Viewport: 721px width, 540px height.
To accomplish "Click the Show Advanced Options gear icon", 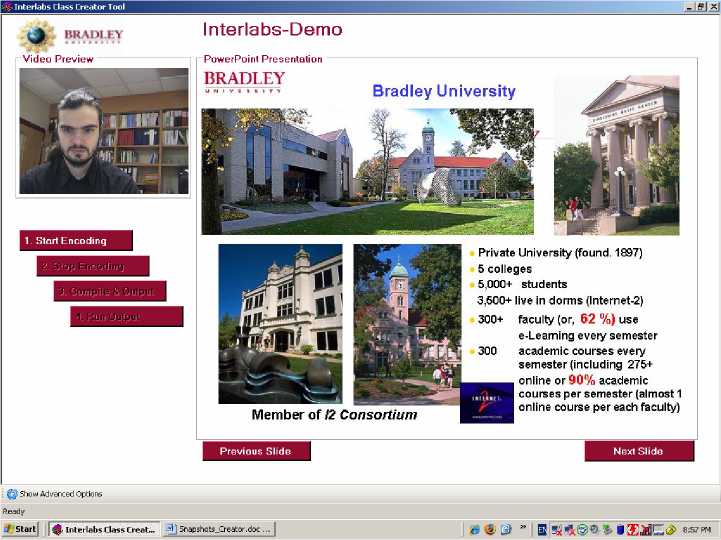I will coord(12,494).
